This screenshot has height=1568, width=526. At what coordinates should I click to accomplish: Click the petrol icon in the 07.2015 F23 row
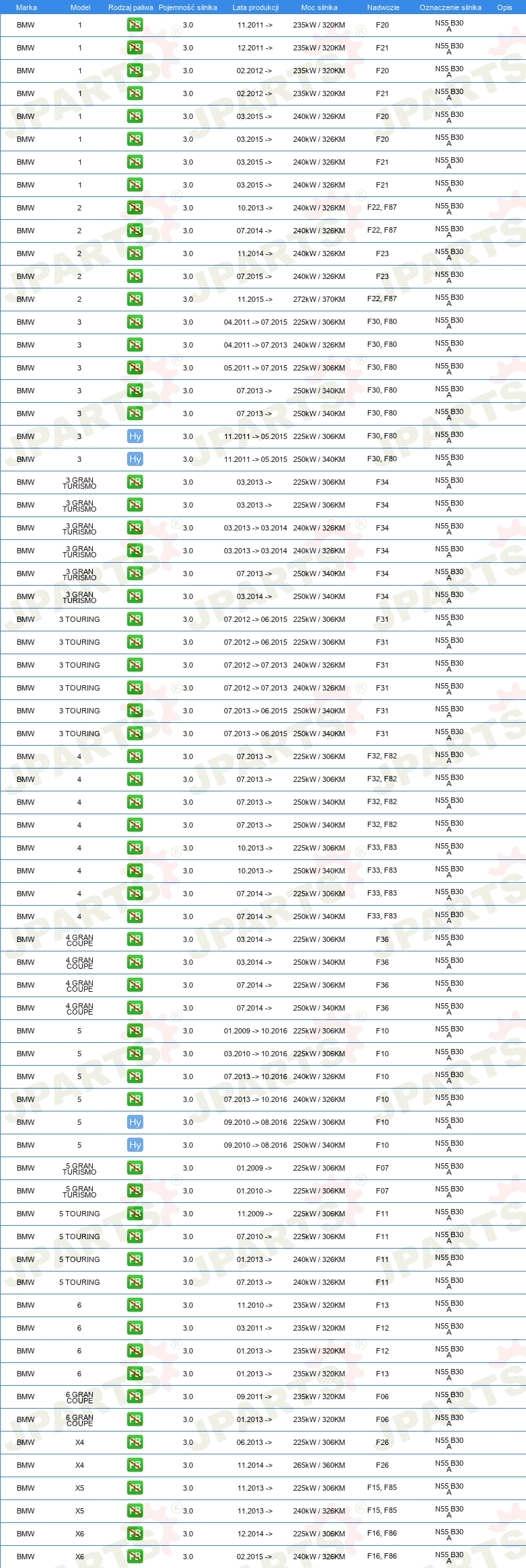tap(135, 276)
